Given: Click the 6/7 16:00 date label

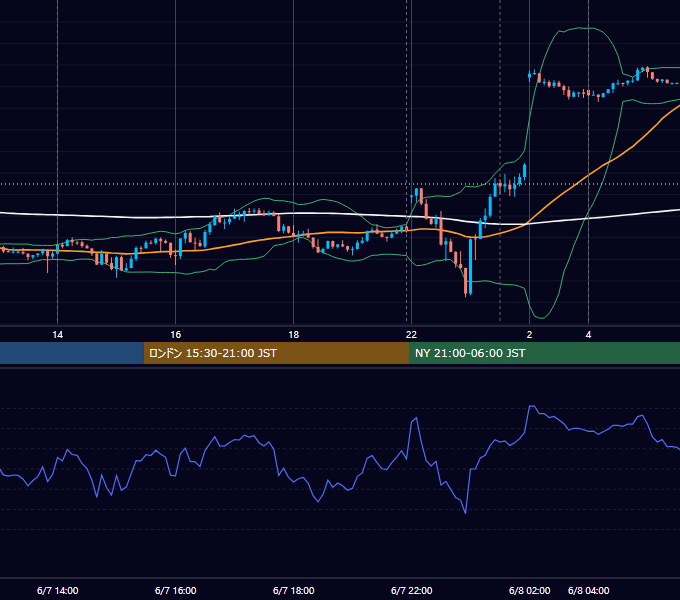Looking at the screenshot, I should tap(176, 590).
